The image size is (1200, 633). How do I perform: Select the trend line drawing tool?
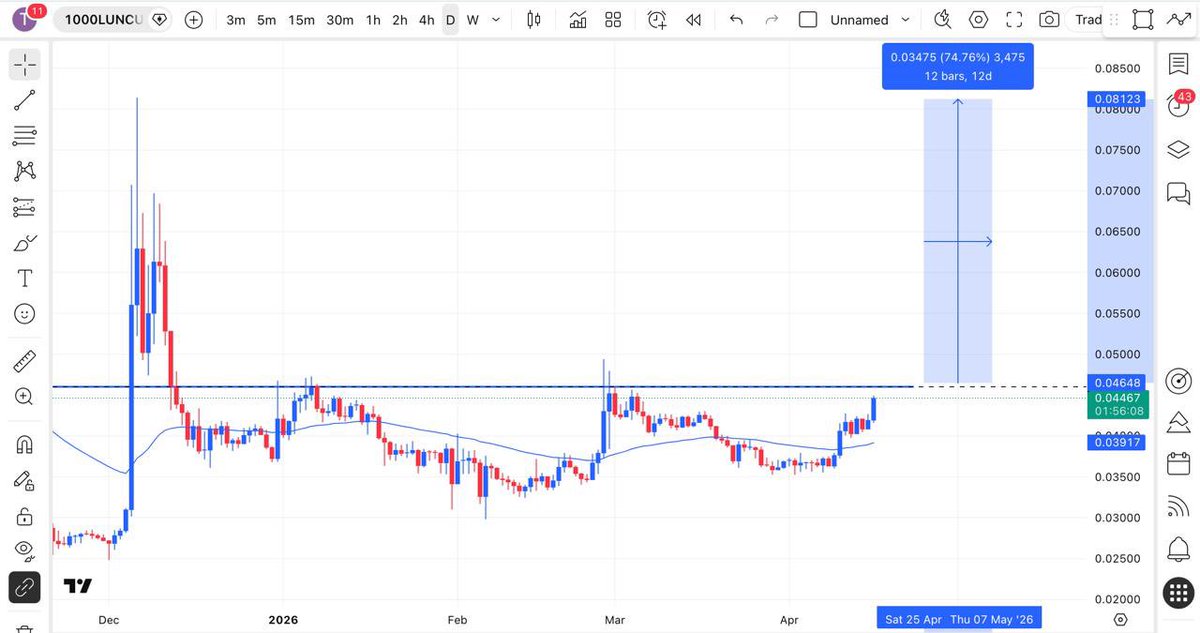click(25, 100)
